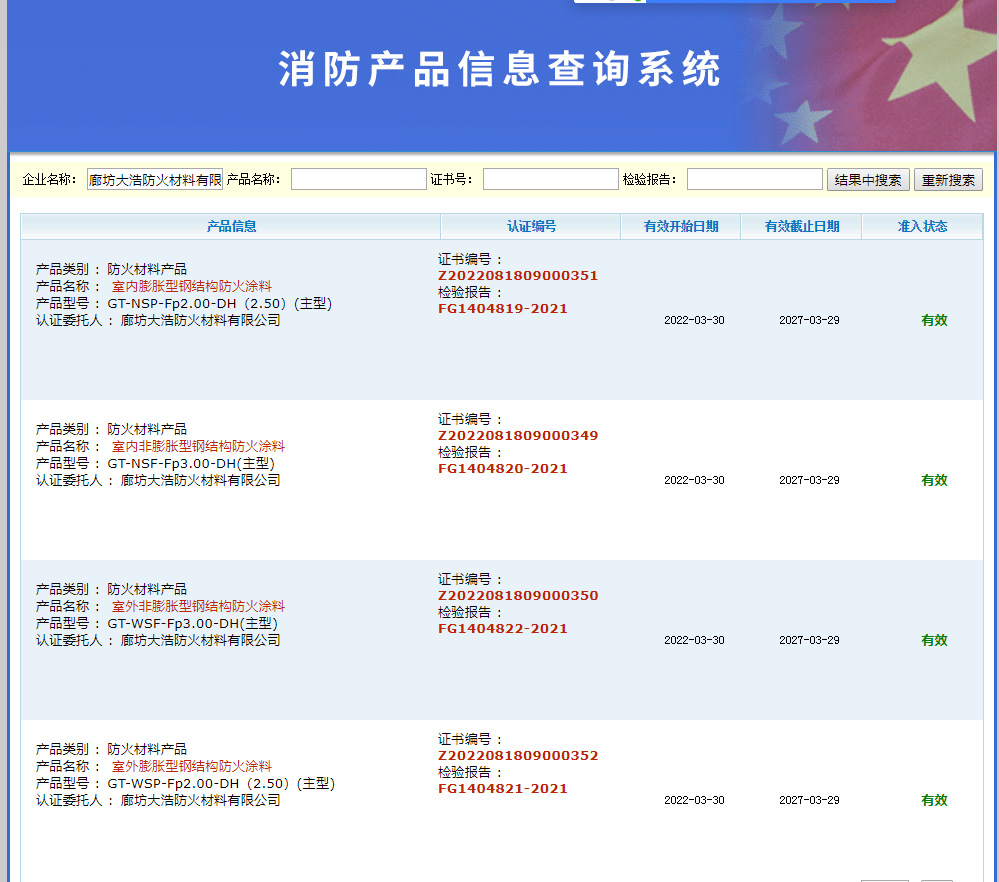This screenshot has width=999, height=882.
Task: Click model GT-WSF-Fp3.00-DH(主型) text
Action: click(192, 623)
